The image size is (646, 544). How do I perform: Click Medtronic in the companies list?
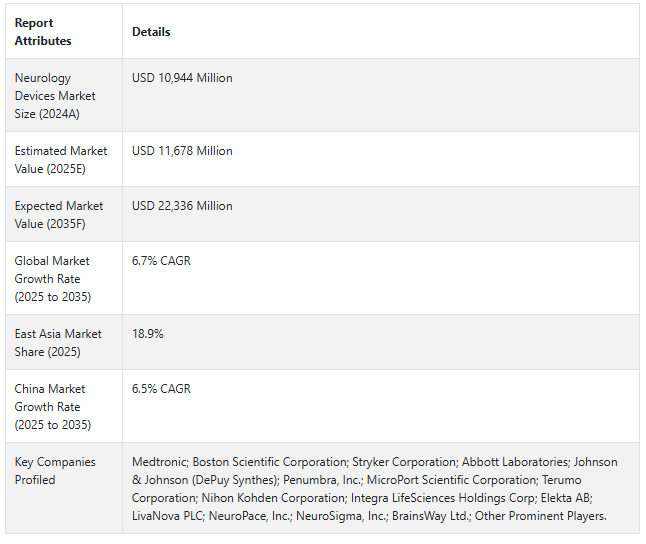tap(159, 462)
